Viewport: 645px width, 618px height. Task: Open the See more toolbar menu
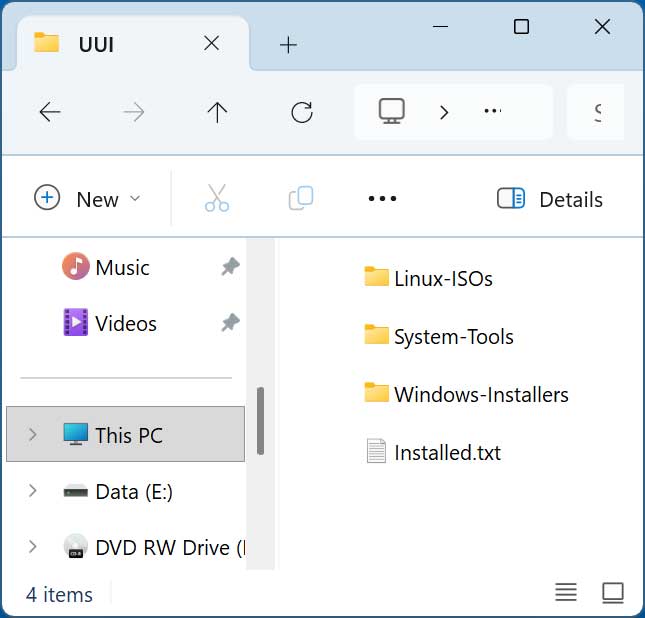[382, 198]
